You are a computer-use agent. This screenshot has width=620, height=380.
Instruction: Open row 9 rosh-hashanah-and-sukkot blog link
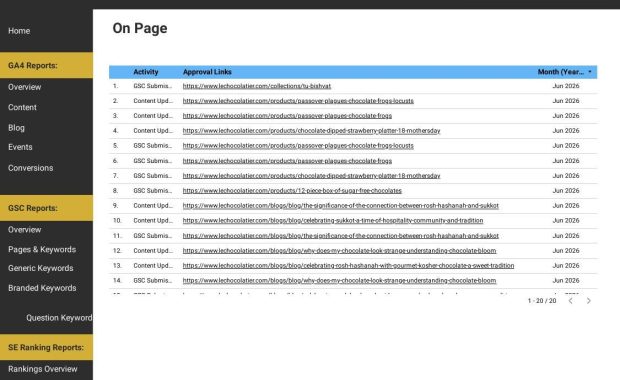340,206
